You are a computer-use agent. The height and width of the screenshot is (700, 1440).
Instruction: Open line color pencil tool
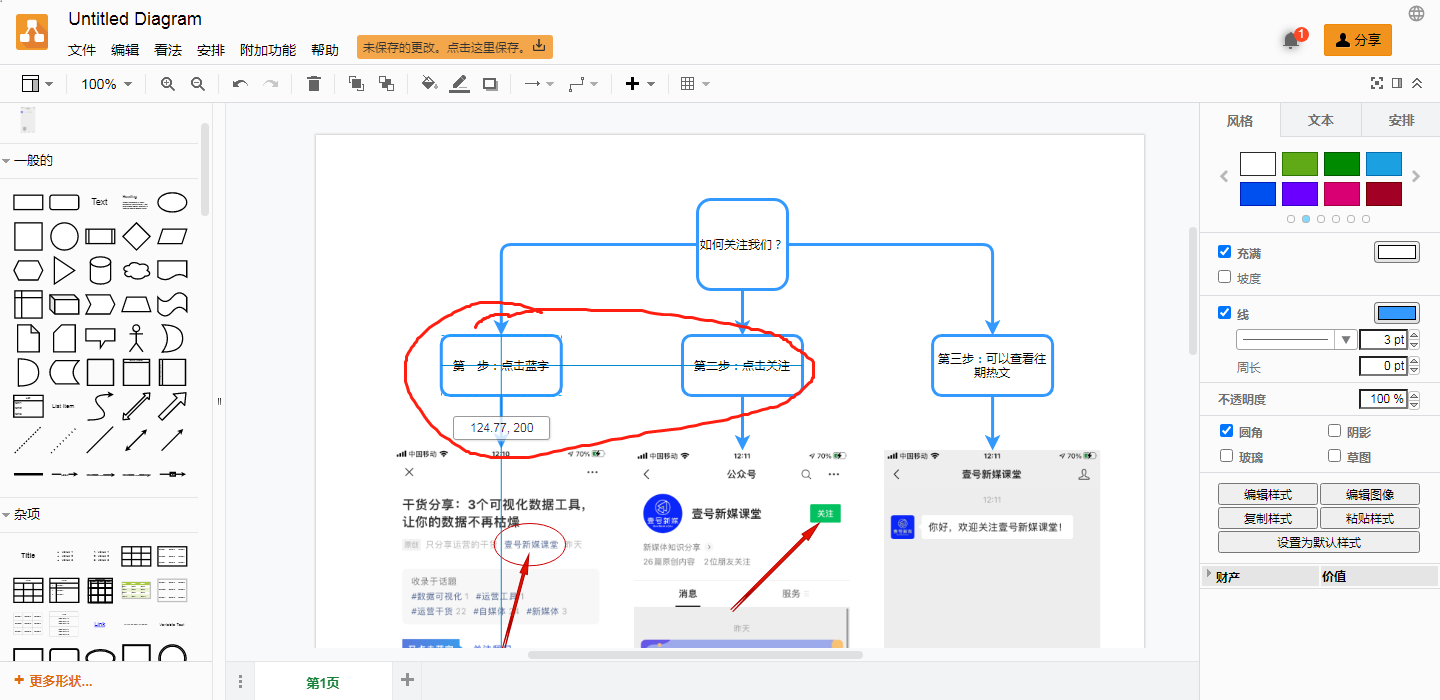459,84
